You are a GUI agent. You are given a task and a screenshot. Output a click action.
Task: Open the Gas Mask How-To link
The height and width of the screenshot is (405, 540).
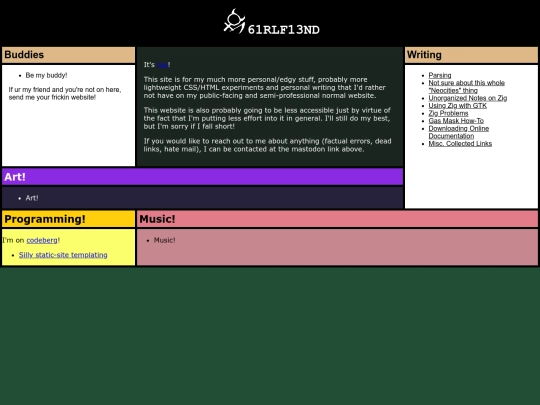456,121
